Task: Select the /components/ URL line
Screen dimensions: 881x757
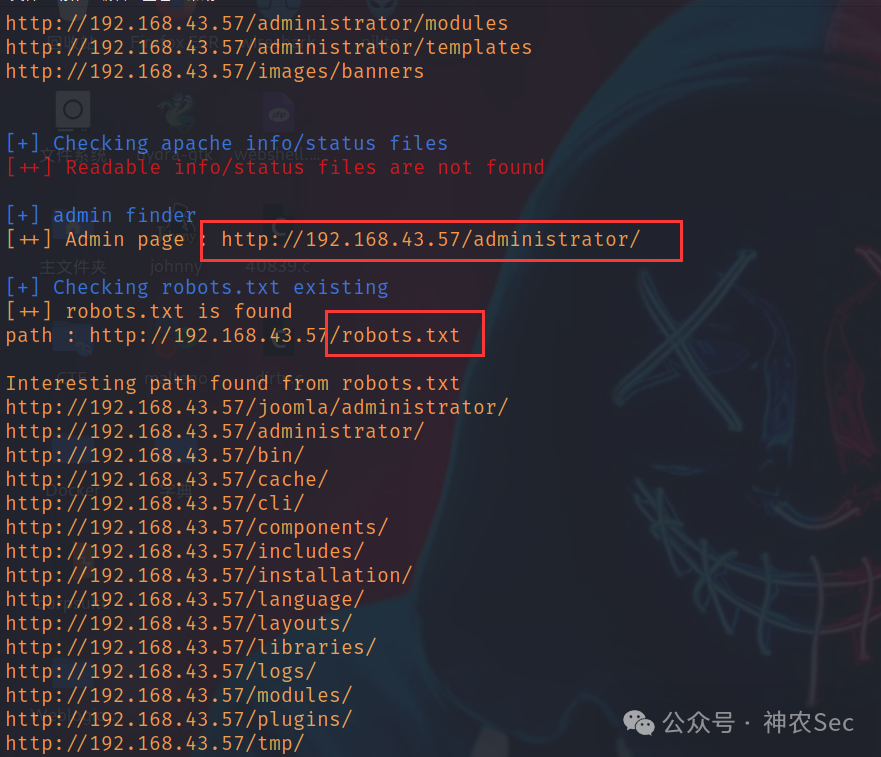Action: pos(197,528)
